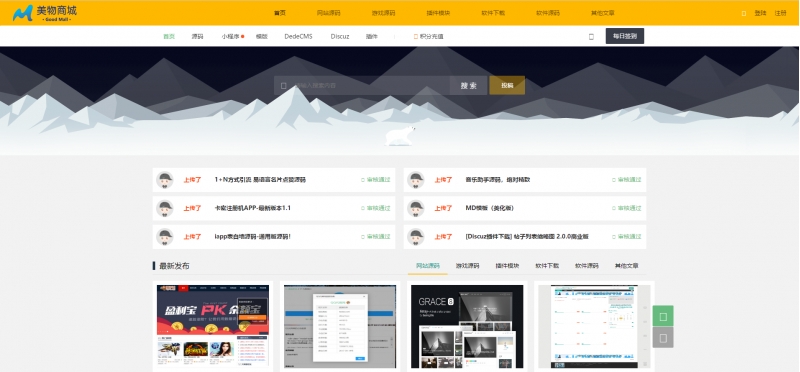
Task: Switch to 游戏源码 tab under 最新发布
Action: [x=467, y=266]
